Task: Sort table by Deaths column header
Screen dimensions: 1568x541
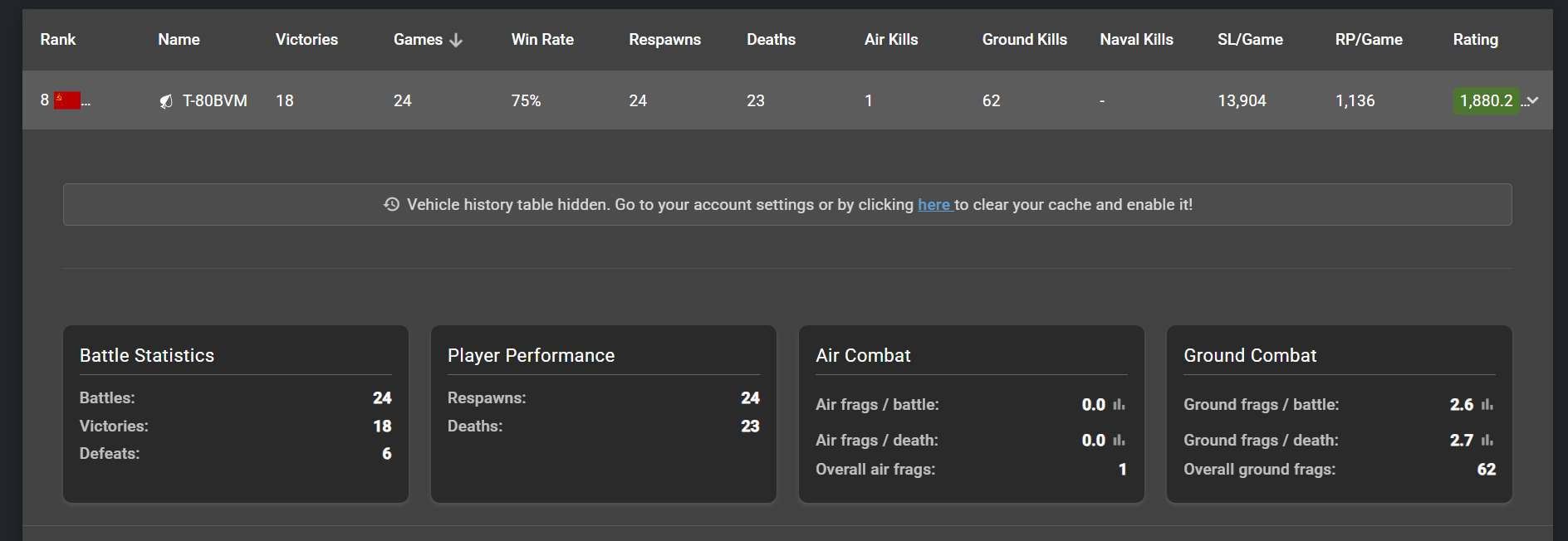Action: click(771, 40)
